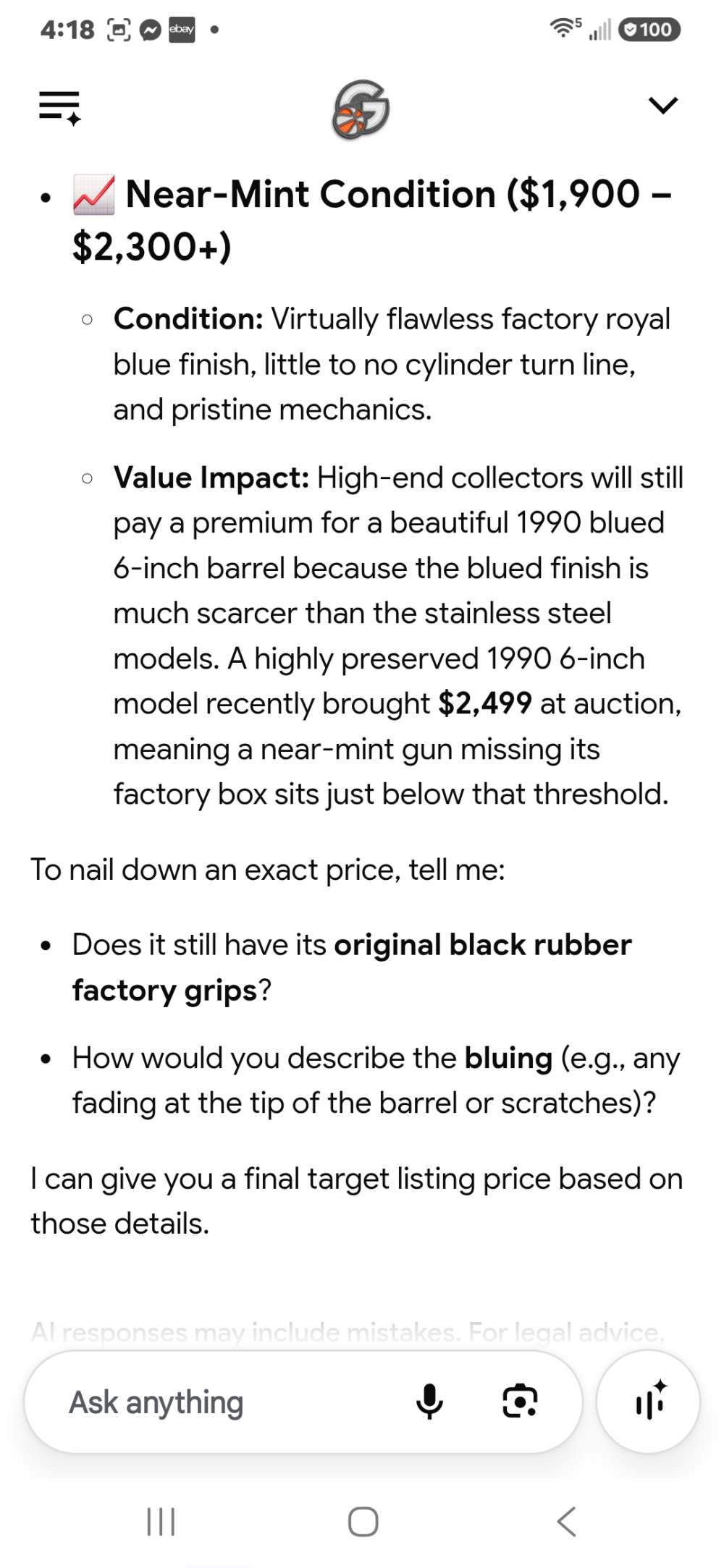Tap the Android back arrow
The image size is (724, 1568).
click(566, 1522)
